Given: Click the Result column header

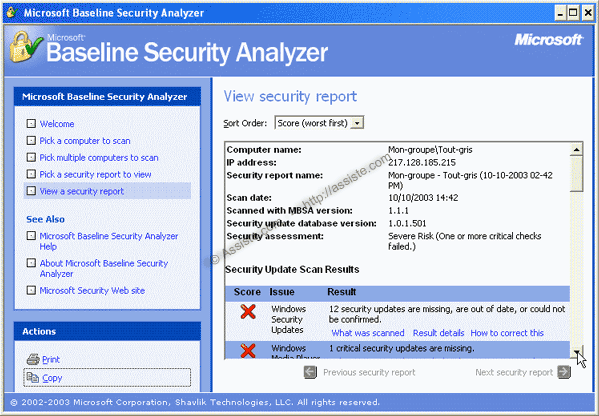Looking at the screenshot, I should (342, 292).
